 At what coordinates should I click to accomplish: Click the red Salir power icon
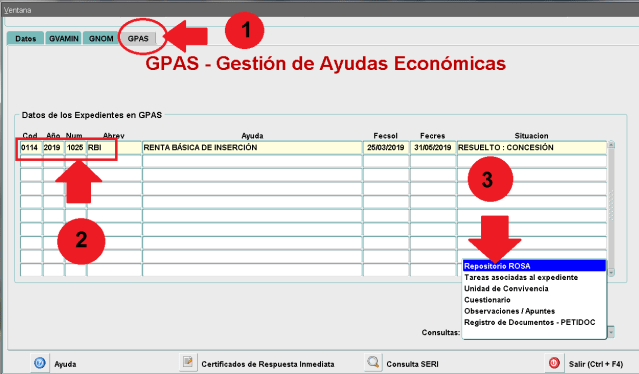pyautogui.click(x=554, y=363)
